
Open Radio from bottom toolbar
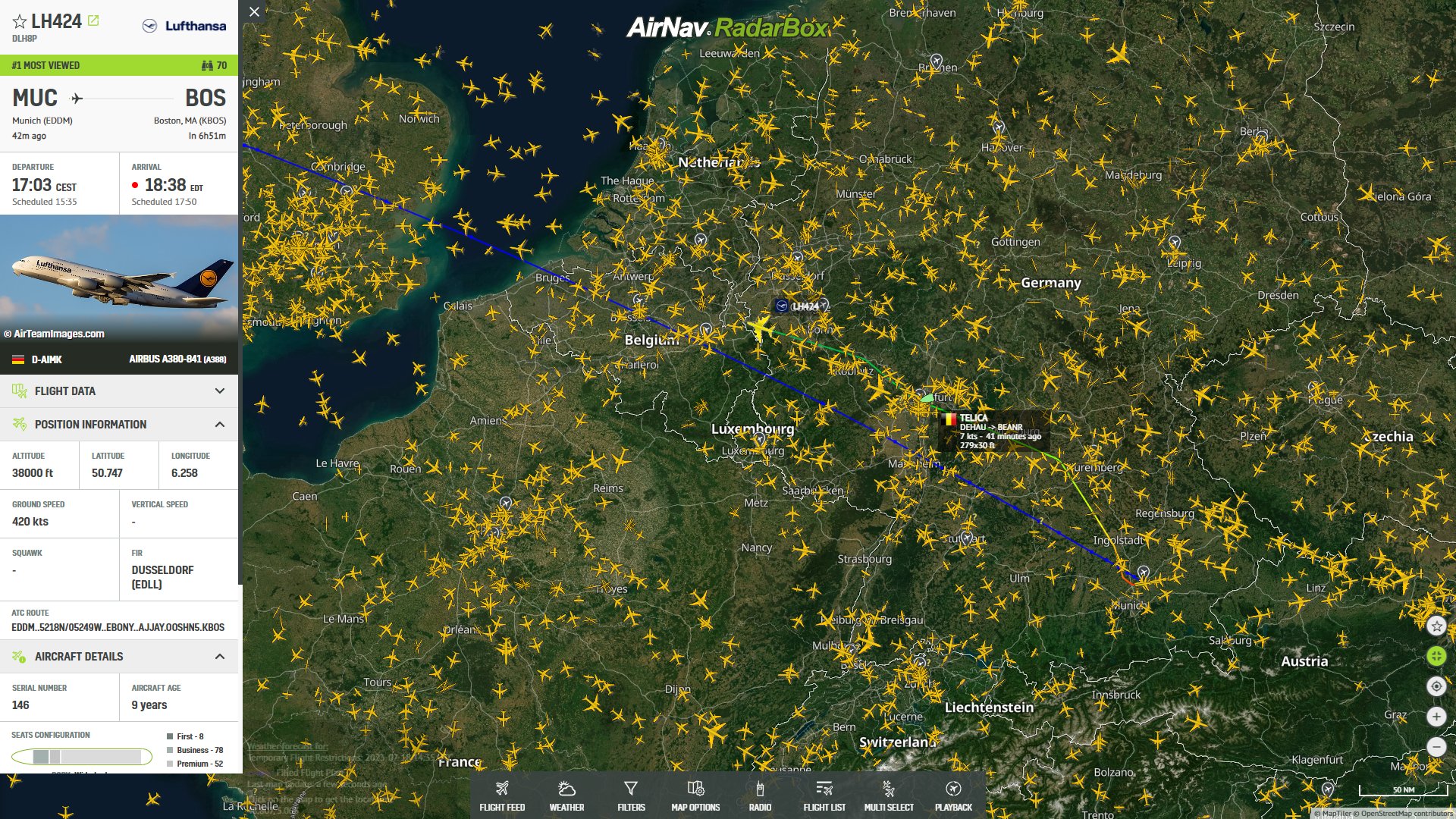(760, 795)
